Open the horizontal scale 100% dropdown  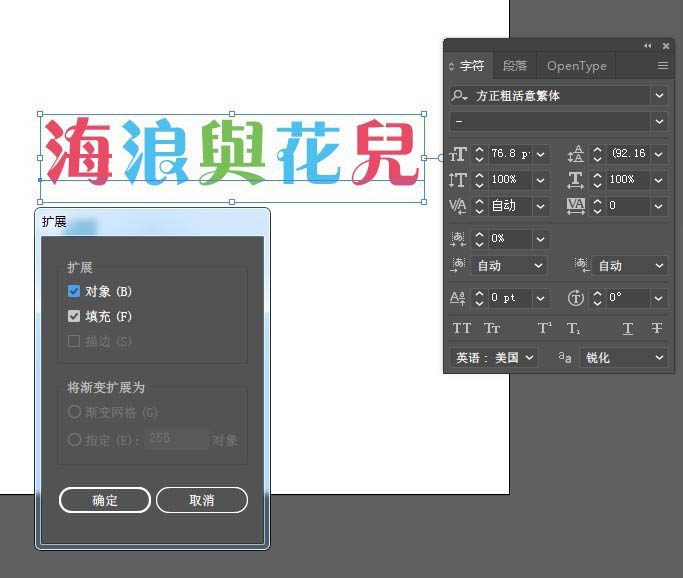[659, 180]
